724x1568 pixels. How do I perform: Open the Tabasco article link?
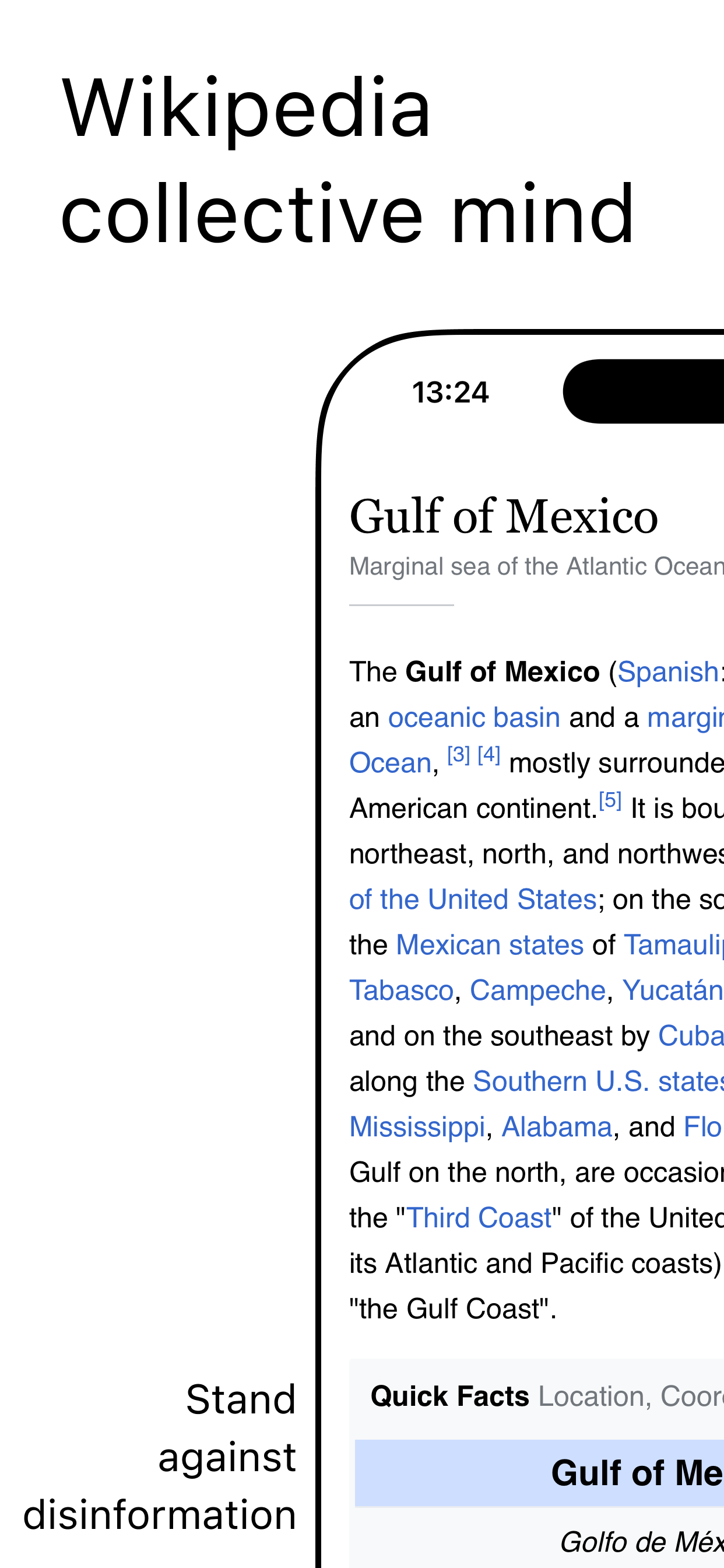click(402, 991)
